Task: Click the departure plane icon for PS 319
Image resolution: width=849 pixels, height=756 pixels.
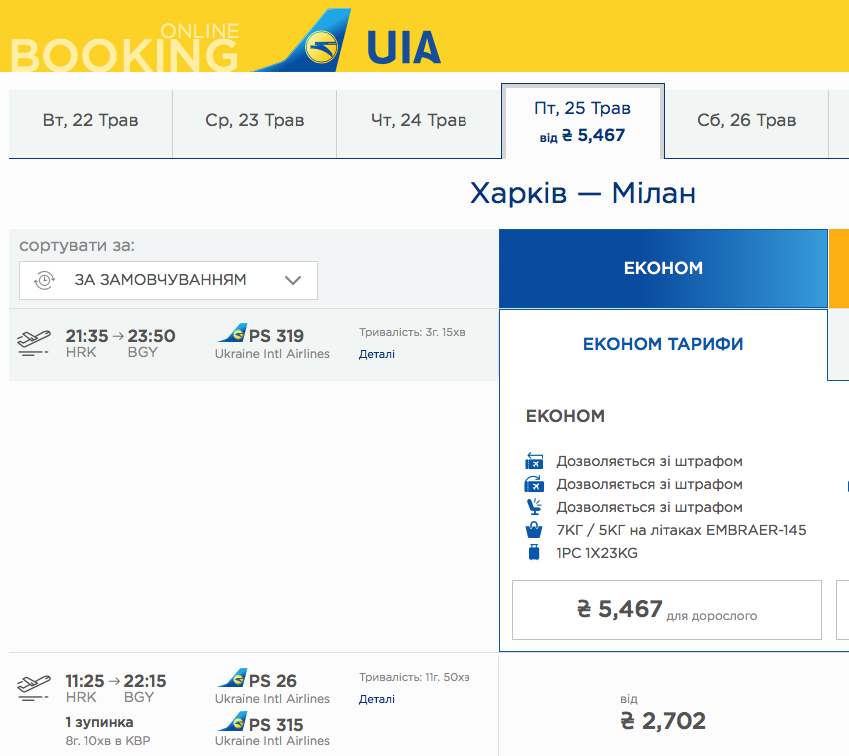Action: 33,343
